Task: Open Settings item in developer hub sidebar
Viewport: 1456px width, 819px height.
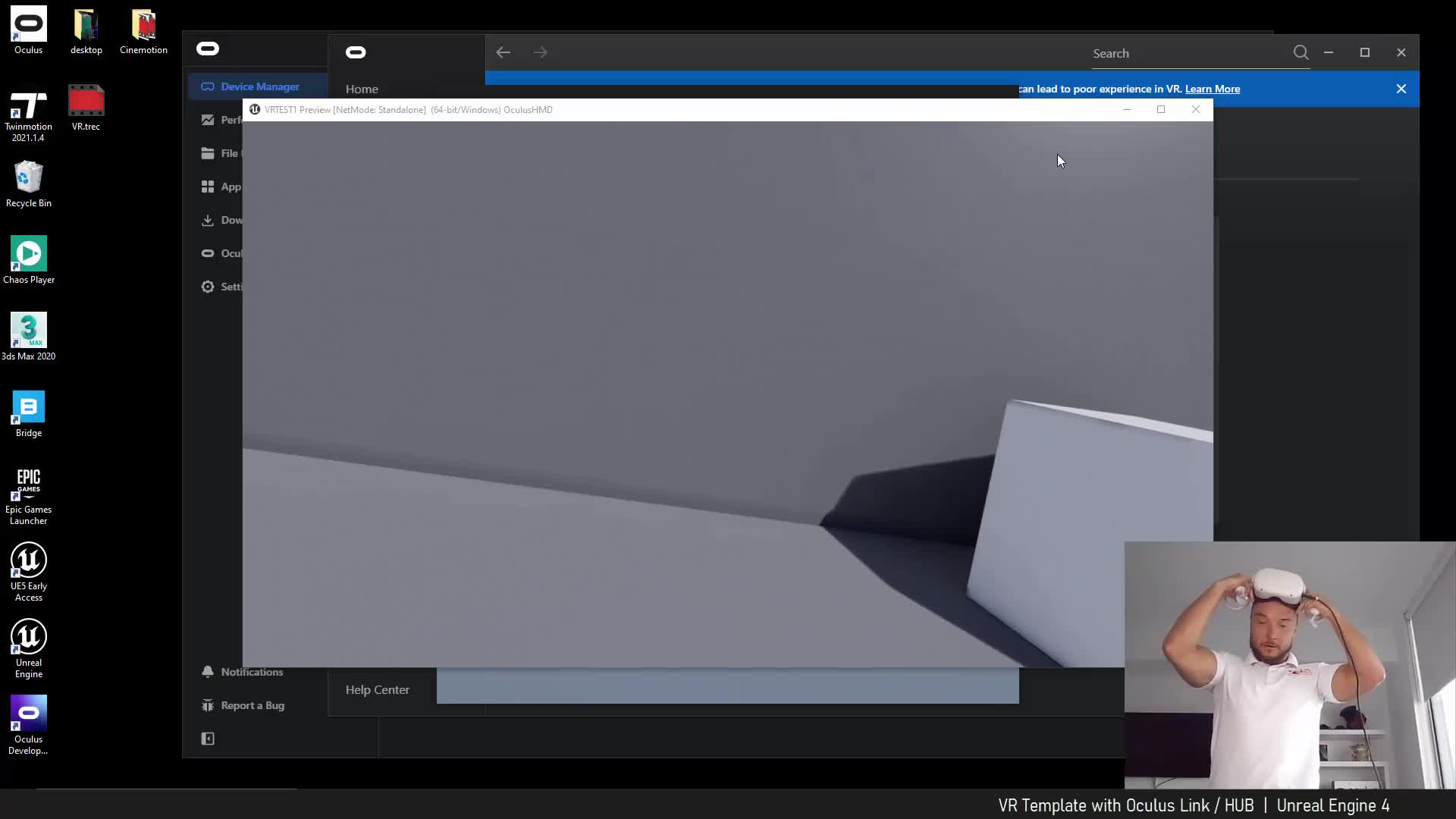Action: click(x=221, y=287)
